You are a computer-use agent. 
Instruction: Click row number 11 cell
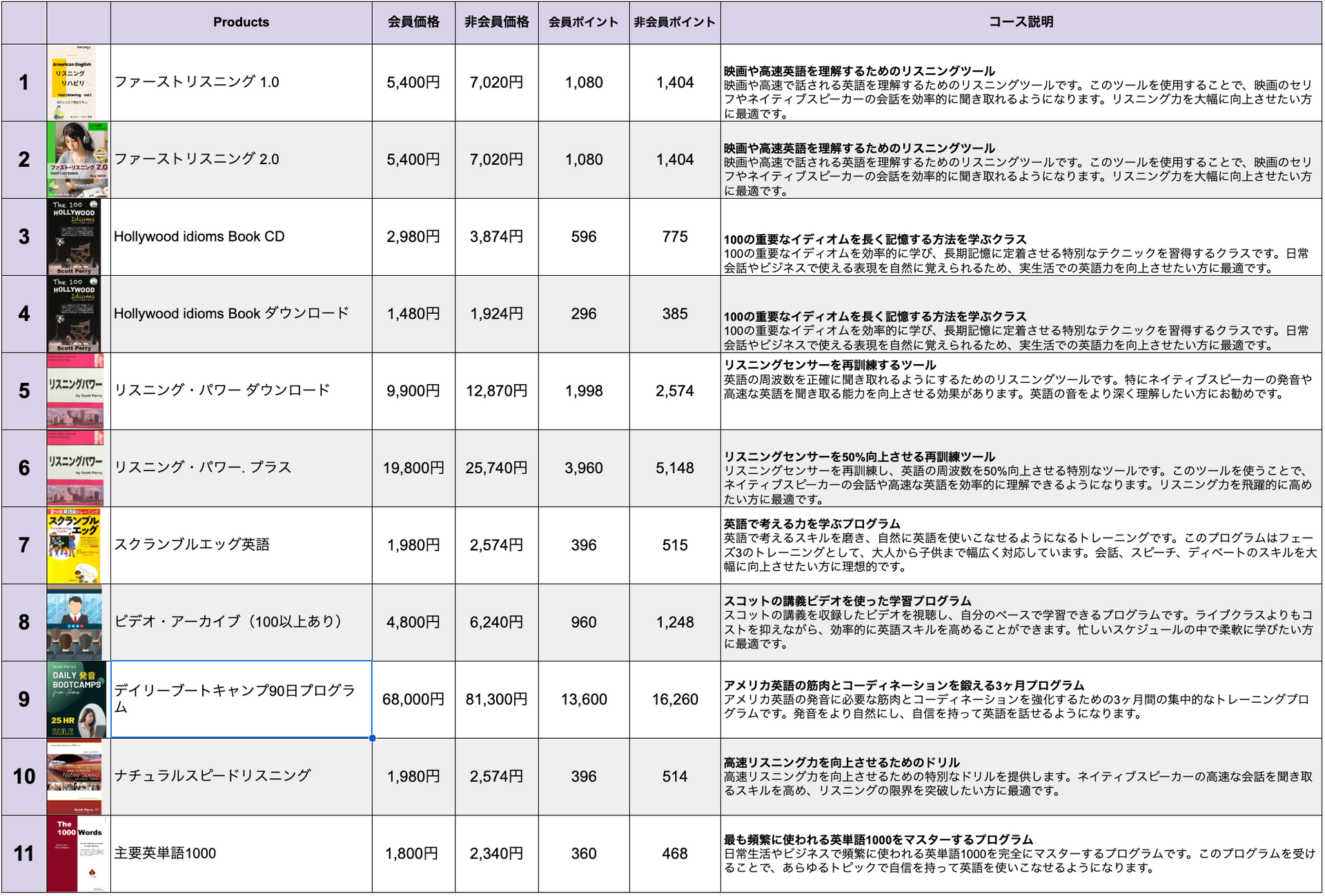(x=24, y=855)
